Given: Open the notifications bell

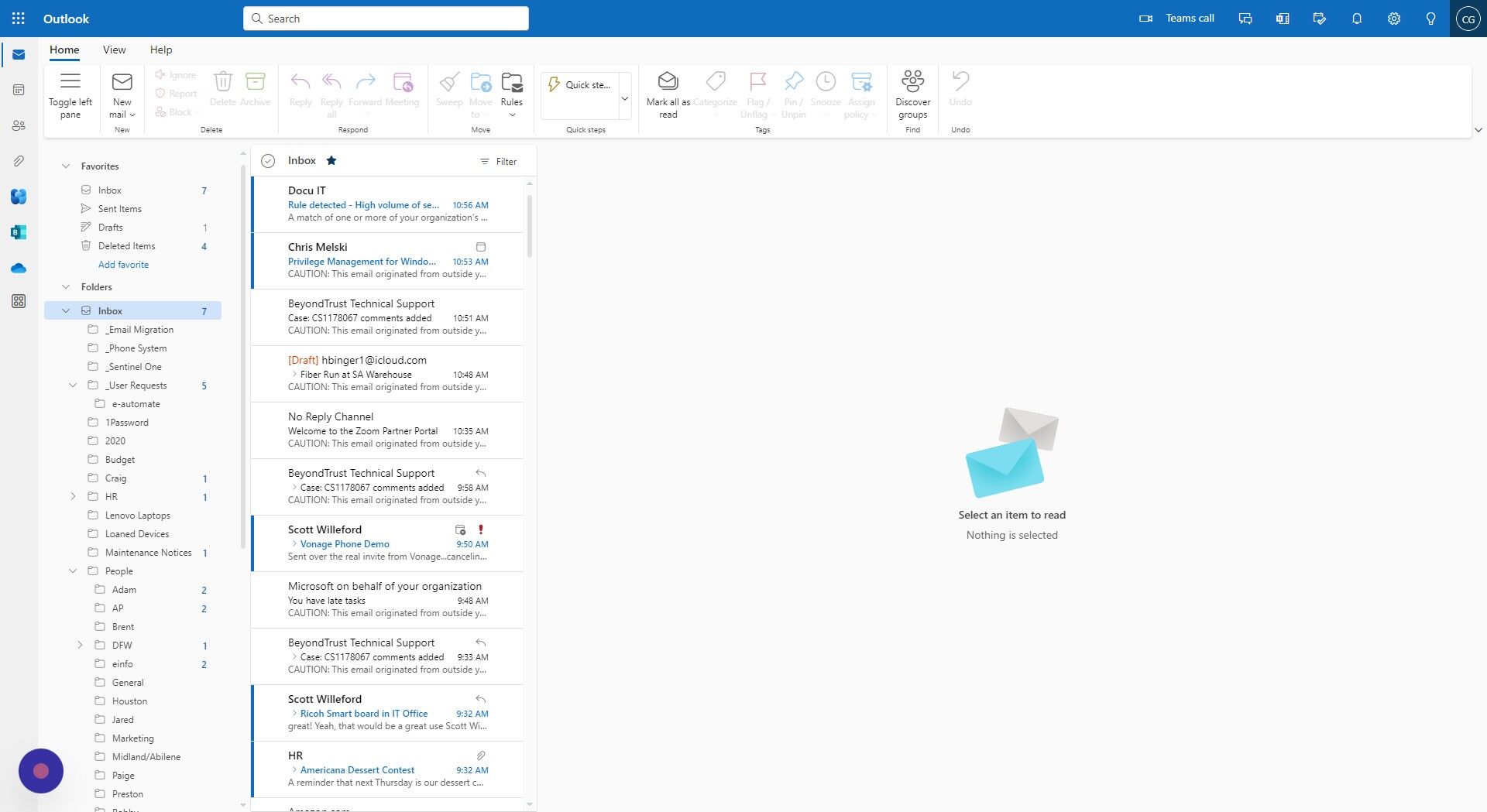Looking at the screenshot, I should tap(1356, 18).
